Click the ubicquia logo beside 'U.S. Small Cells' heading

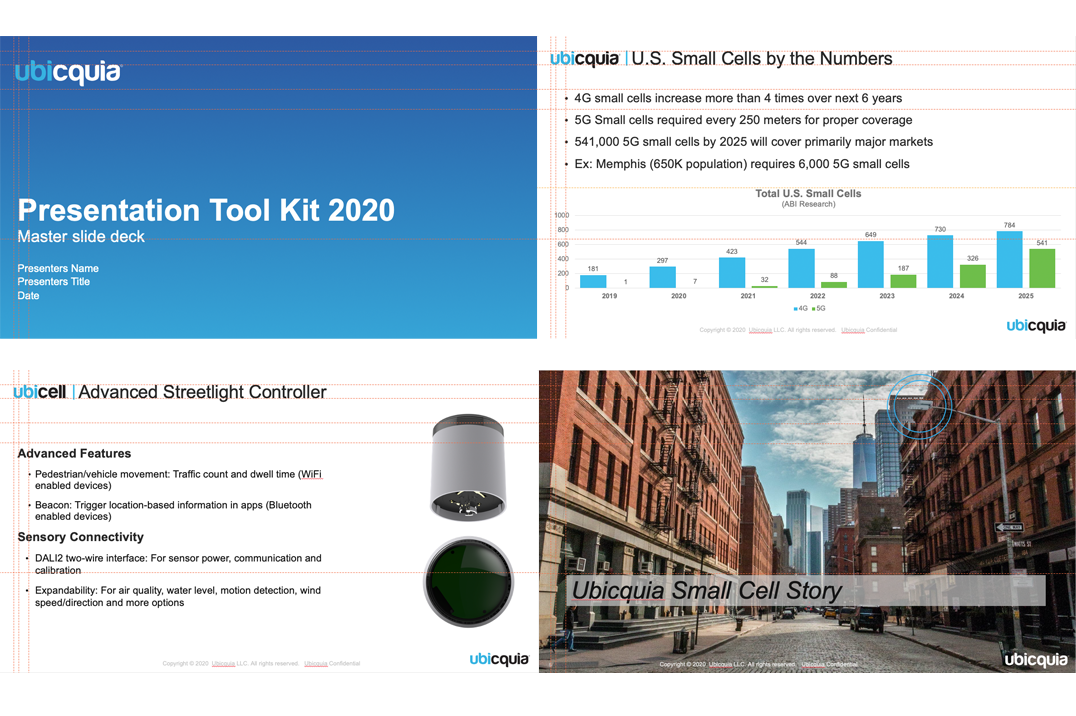point(585,59)
